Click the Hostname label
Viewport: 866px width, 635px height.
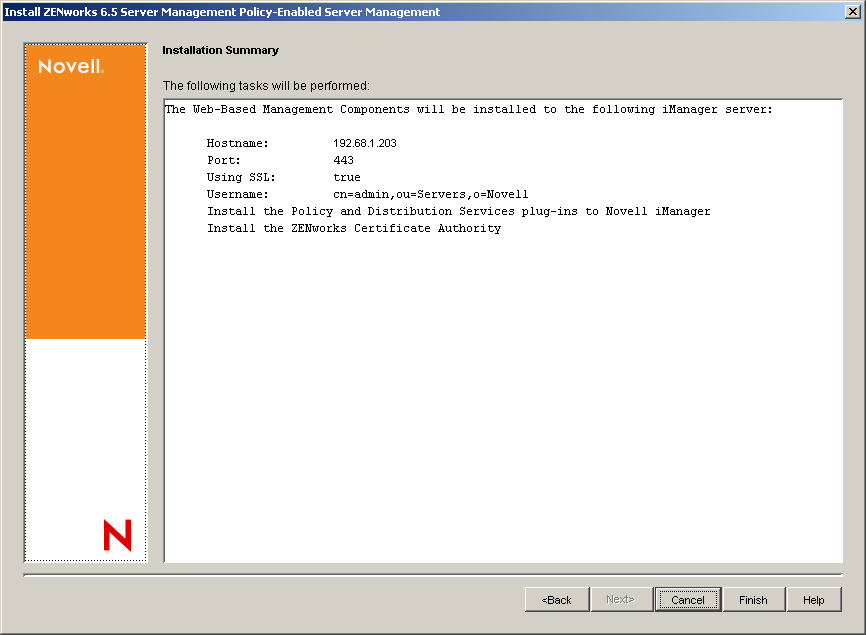237,143
